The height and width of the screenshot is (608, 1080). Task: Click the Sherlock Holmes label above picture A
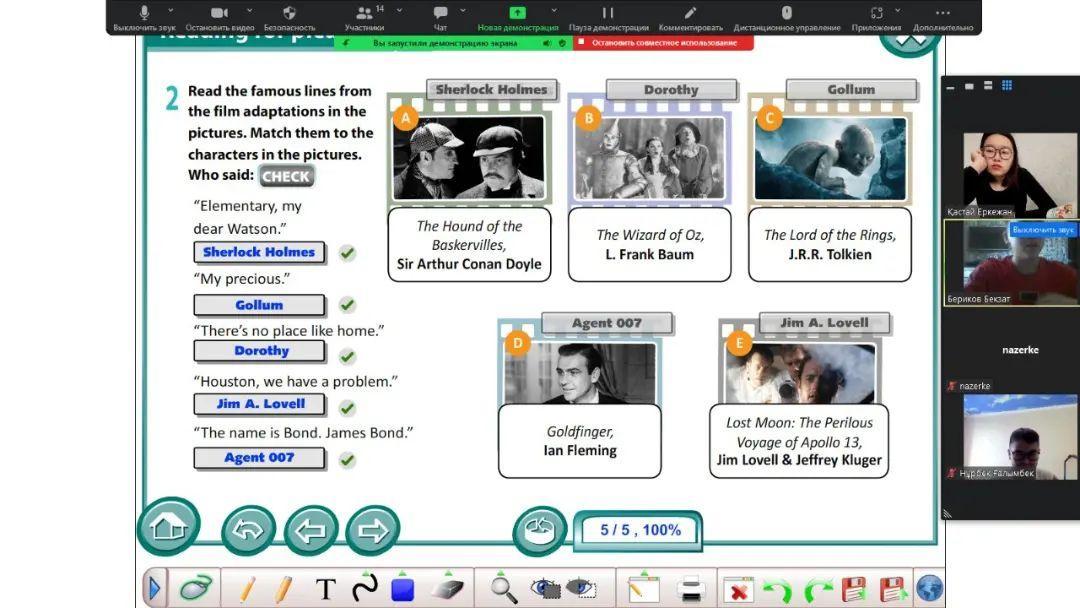[x=491, y=90]
